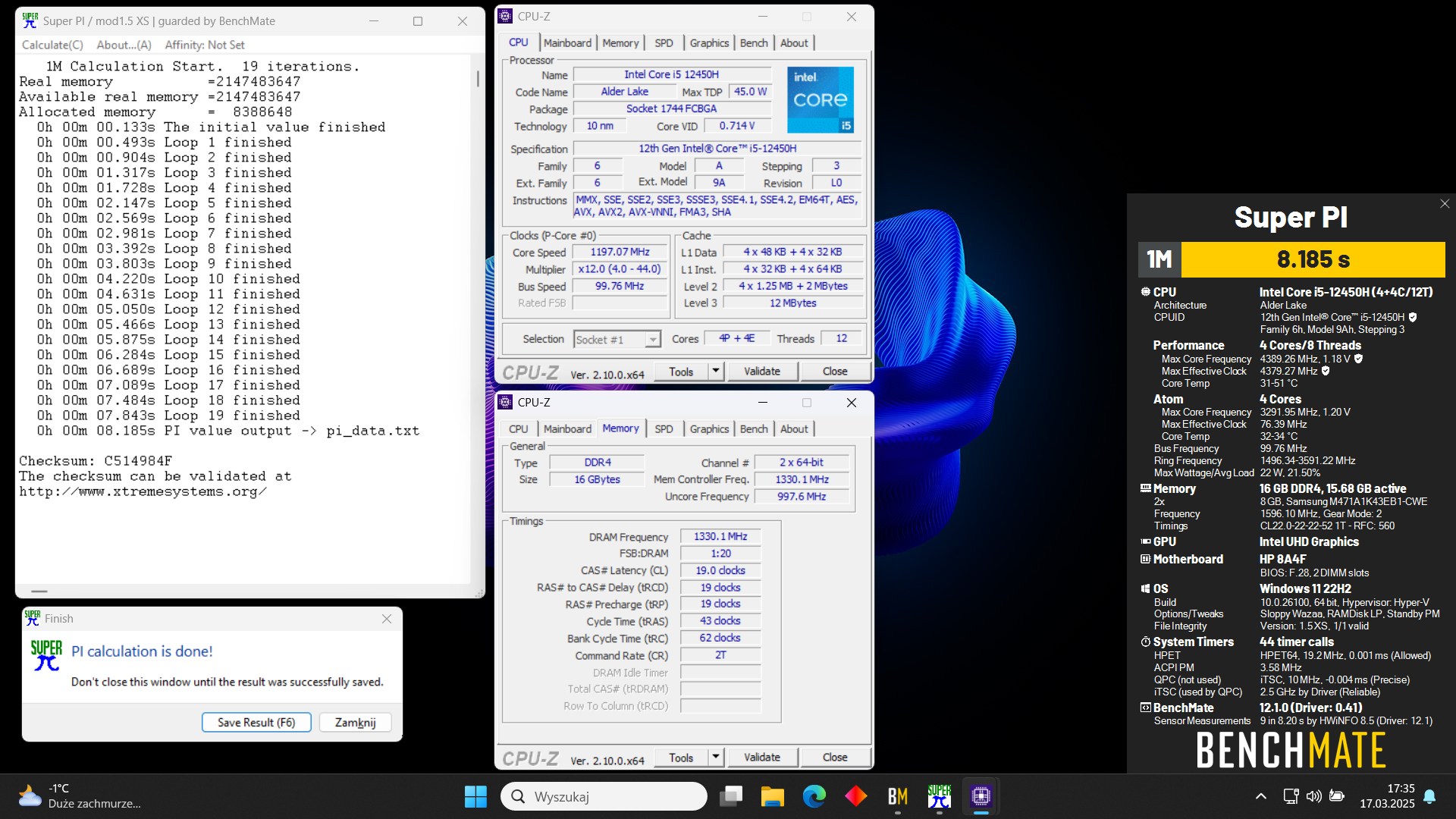1456x819 pixels.
Task: Select Mainboard tab in upper CPU-Z
Action: tap(567, 43)
